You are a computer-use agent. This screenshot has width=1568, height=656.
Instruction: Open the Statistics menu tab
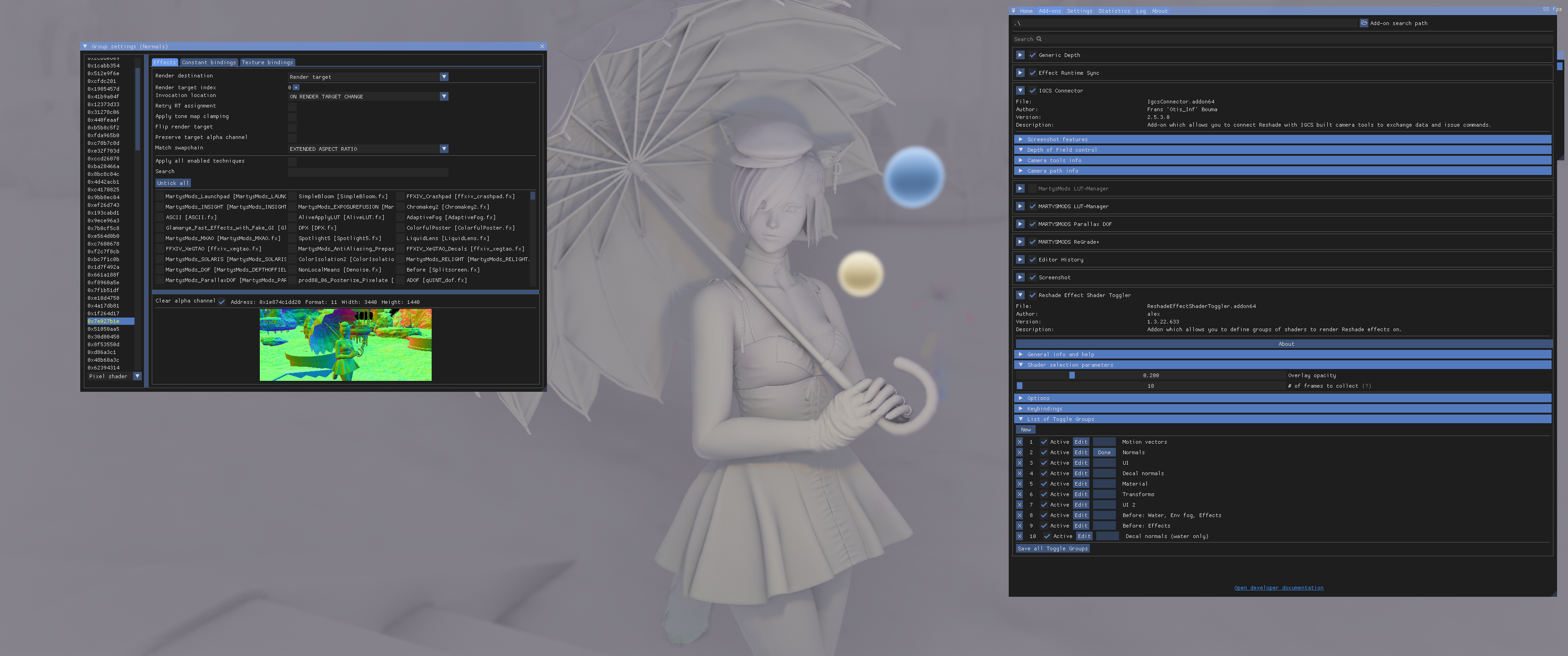point(1114,11)
